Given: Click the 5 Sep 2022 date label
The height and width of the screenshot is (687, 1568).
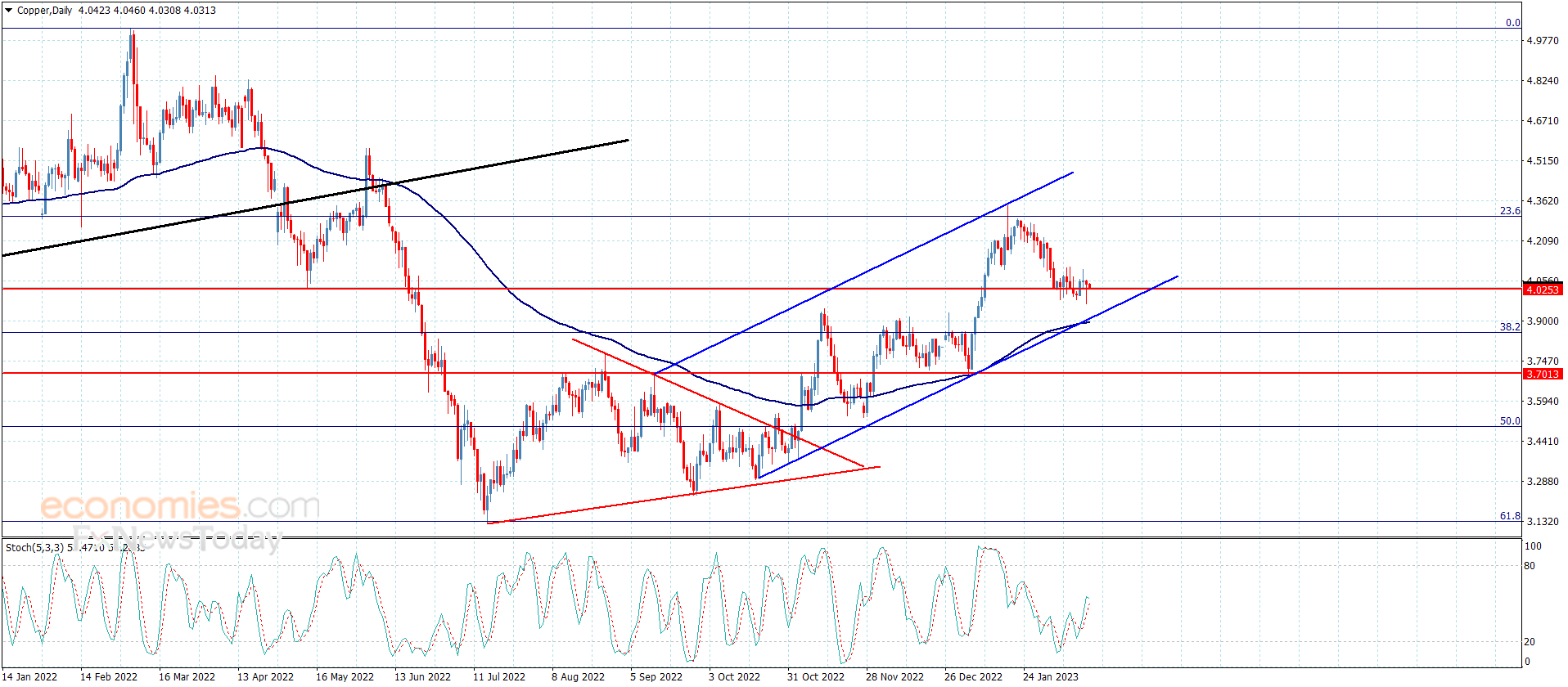Looking at the screenshot, I should click(656, 676).
